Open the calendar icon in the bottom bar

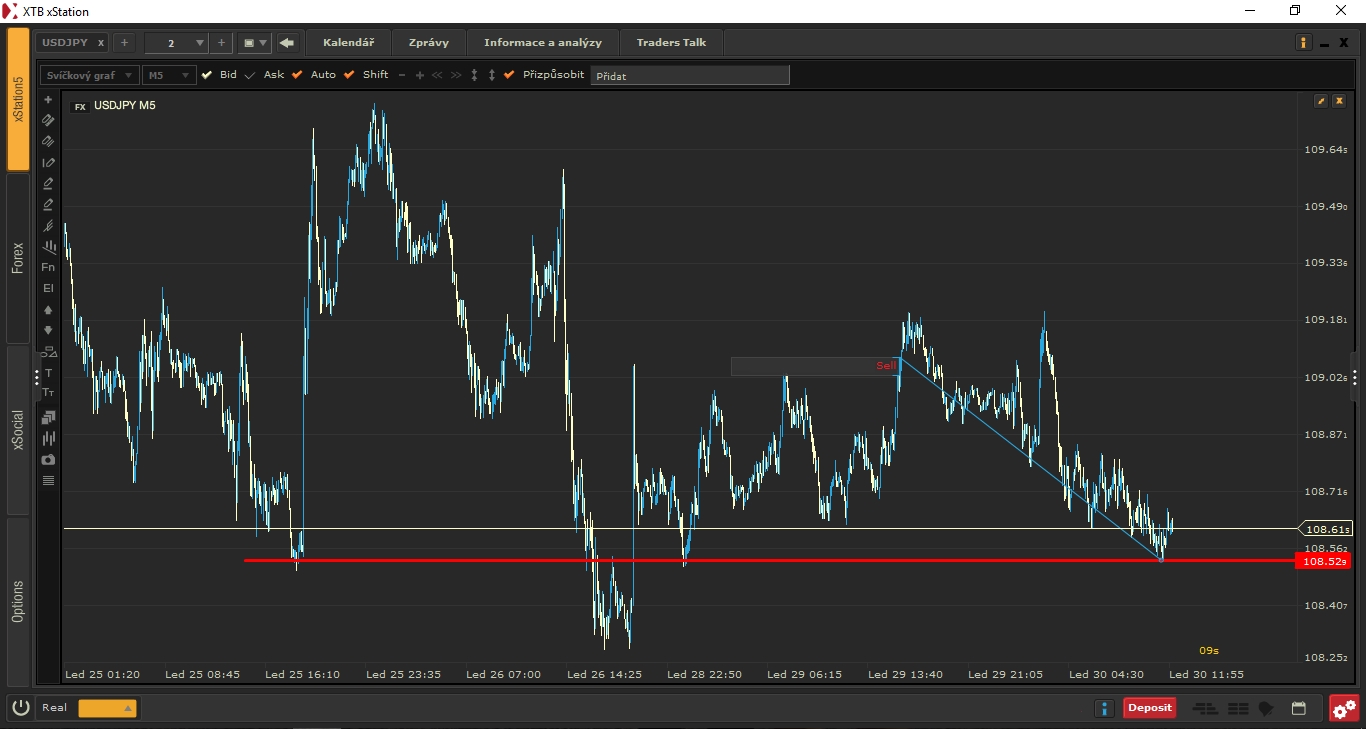[x=1299, y=708]
